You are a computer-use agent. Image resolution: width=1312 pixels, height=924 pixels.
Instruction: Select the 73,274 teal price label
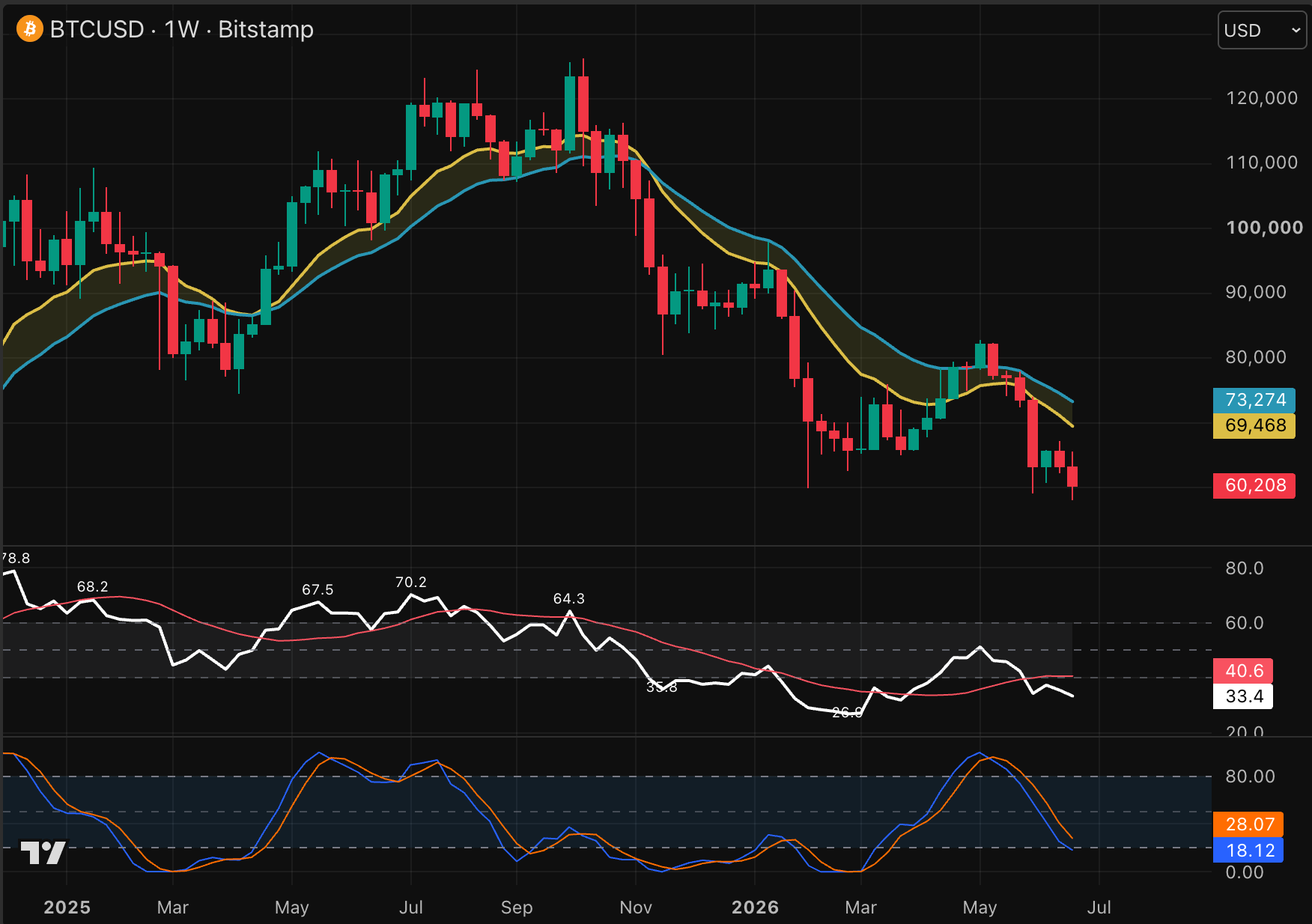click(1254, 400)
